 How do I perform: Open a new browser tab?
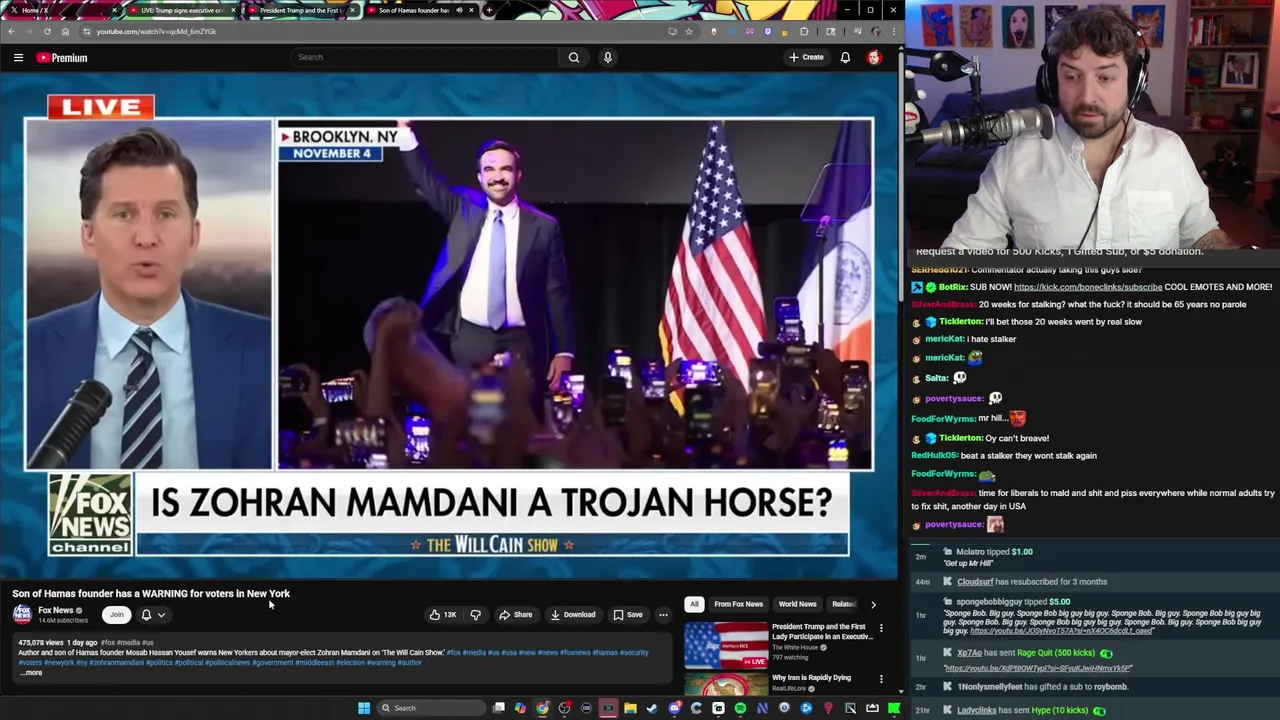[489, 10]
